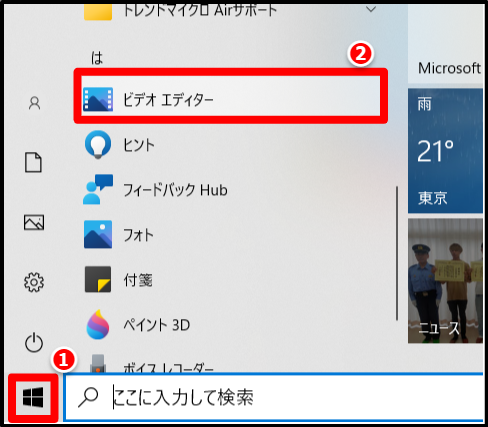Launch the フィードバック Hub app icon
The width and height of the screenshot is (488, 427).
click(98, 189)
